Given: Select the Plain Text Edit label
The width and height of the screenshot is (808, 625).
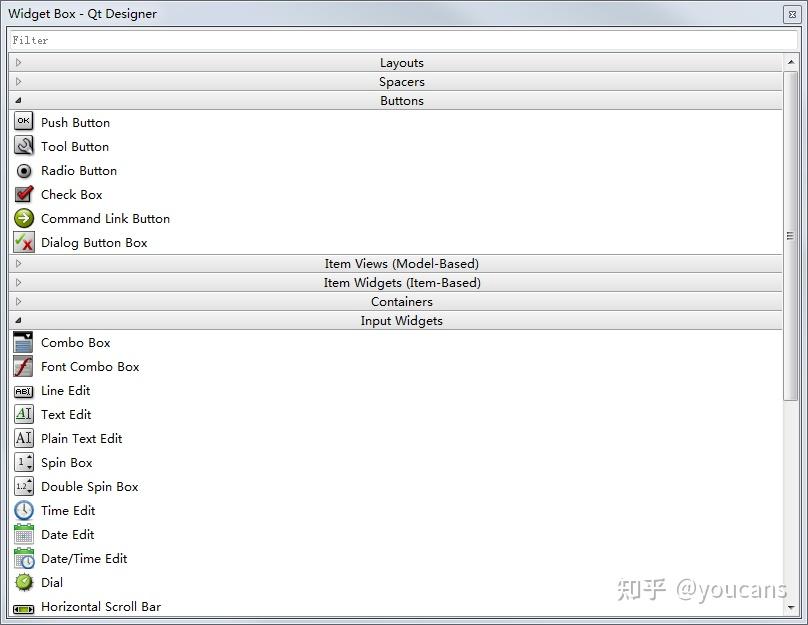Looking at the screenshot, I should (x=81, y=438).
